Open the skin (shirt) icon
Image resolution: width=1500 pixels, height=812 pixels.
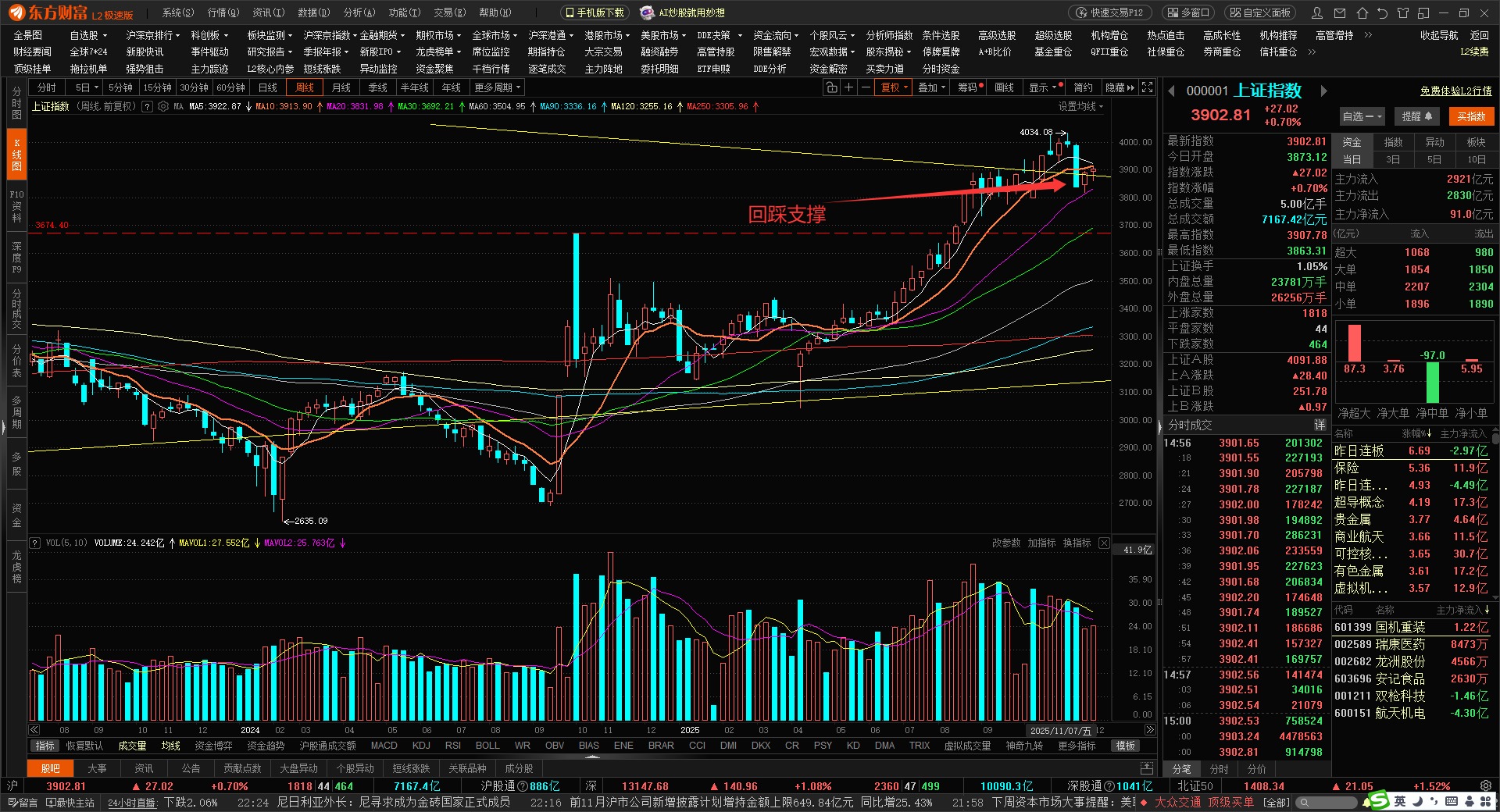click(x=1403, y=12)
